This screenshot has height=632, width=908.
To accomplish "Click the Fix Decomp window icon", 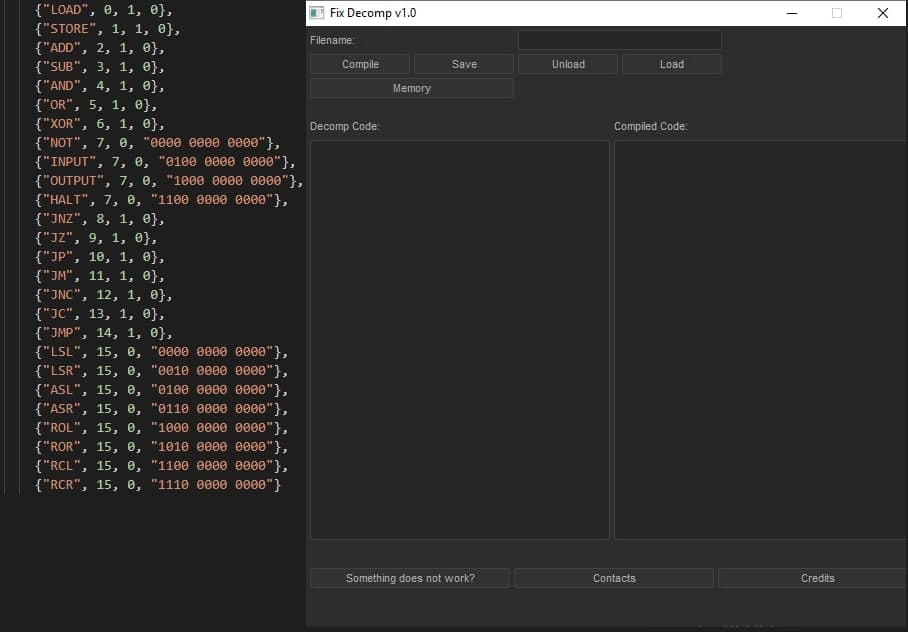I will [317, 13].
